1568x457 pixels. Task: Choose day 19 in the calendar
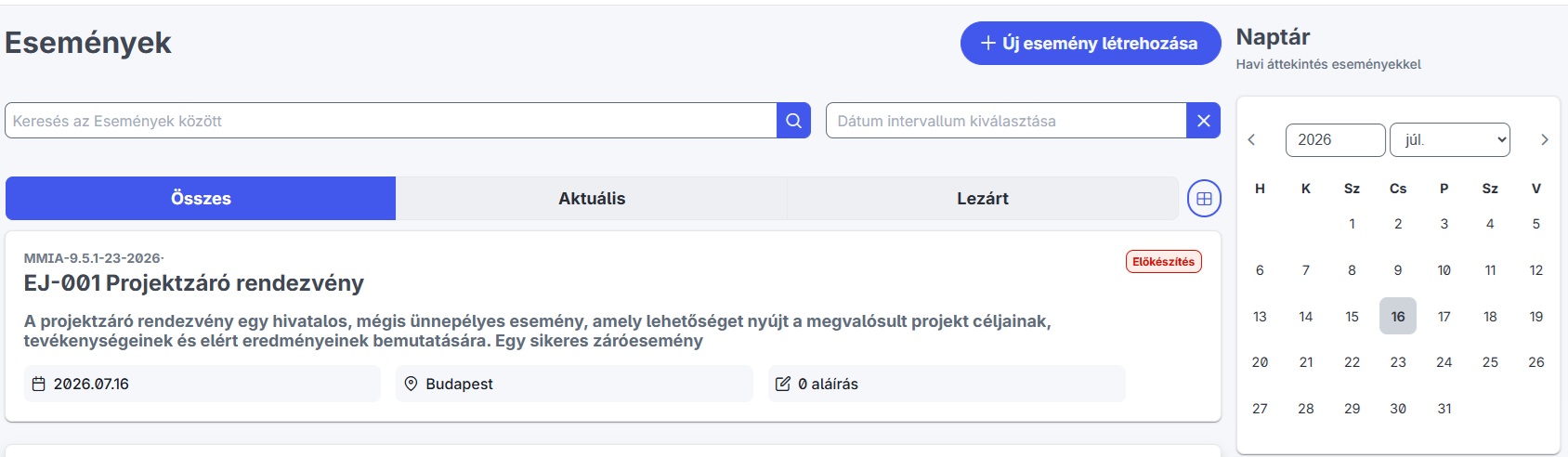pos(1536,317)
